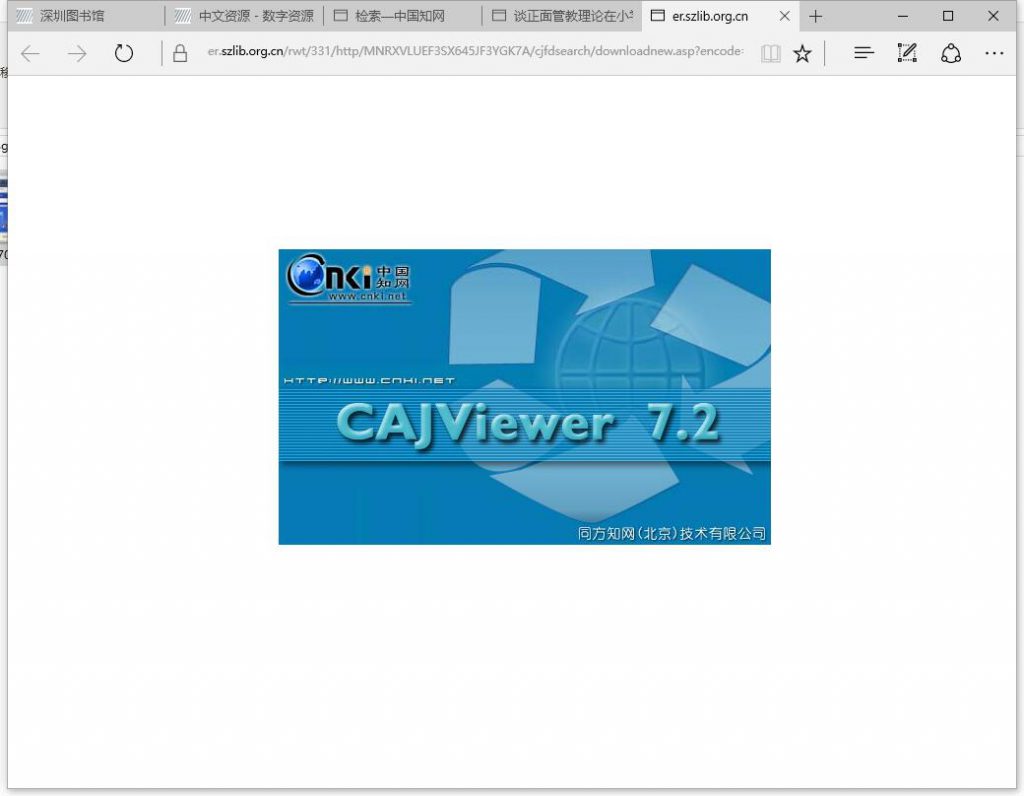1024x796 pixels.
Task: Open the Hub three-lines icon
Action: pos(864,54)
